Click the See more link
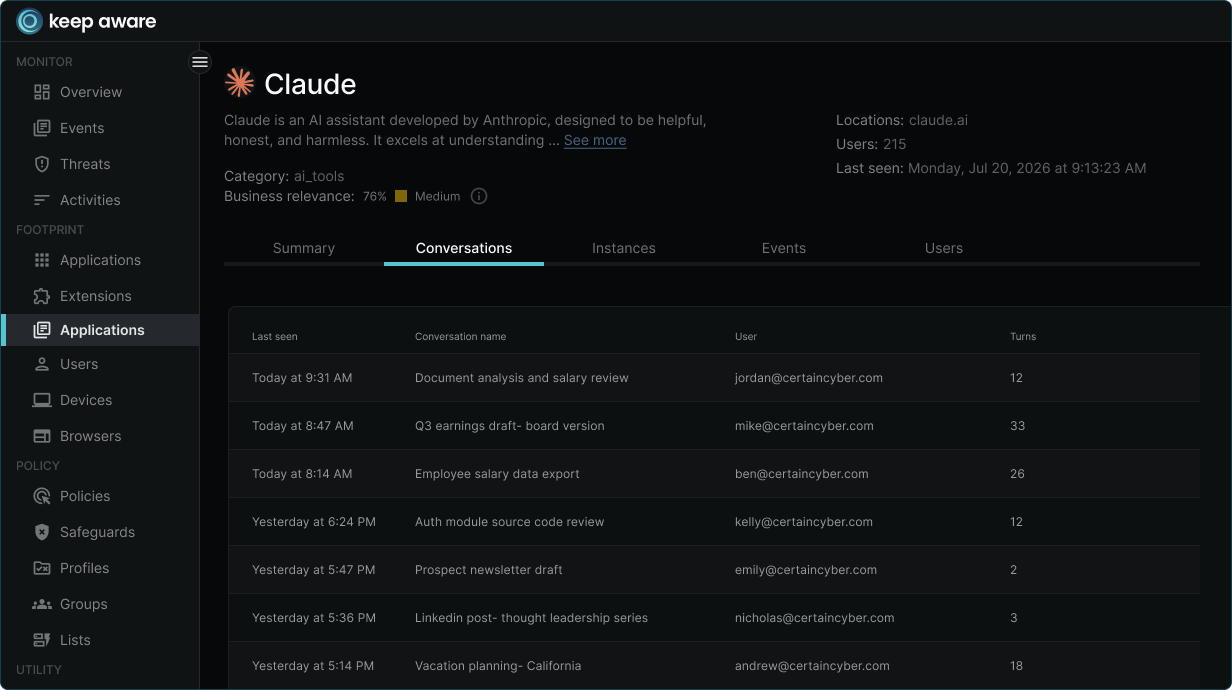This screenshot has height=690, width=1232. click(595, 140)
